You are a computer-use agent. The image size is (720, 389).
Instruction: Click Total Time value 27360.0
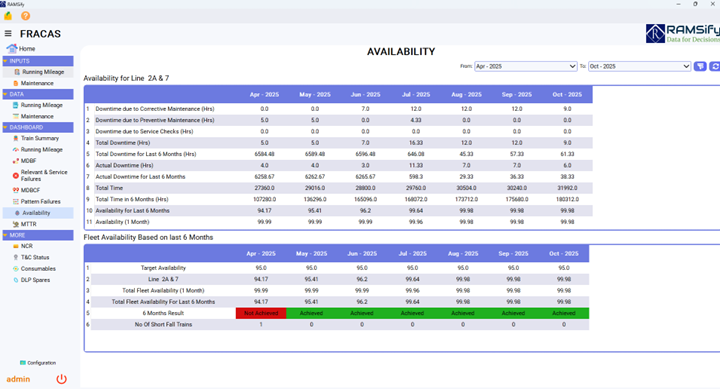264,188
